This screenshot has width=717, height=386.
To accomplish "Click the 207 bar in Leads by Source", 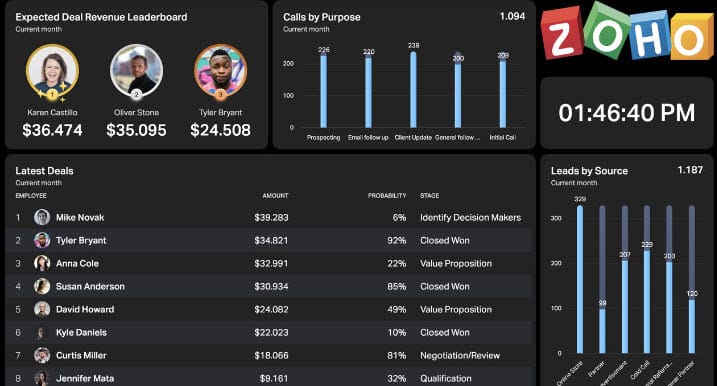I will (x=625, y=306).
